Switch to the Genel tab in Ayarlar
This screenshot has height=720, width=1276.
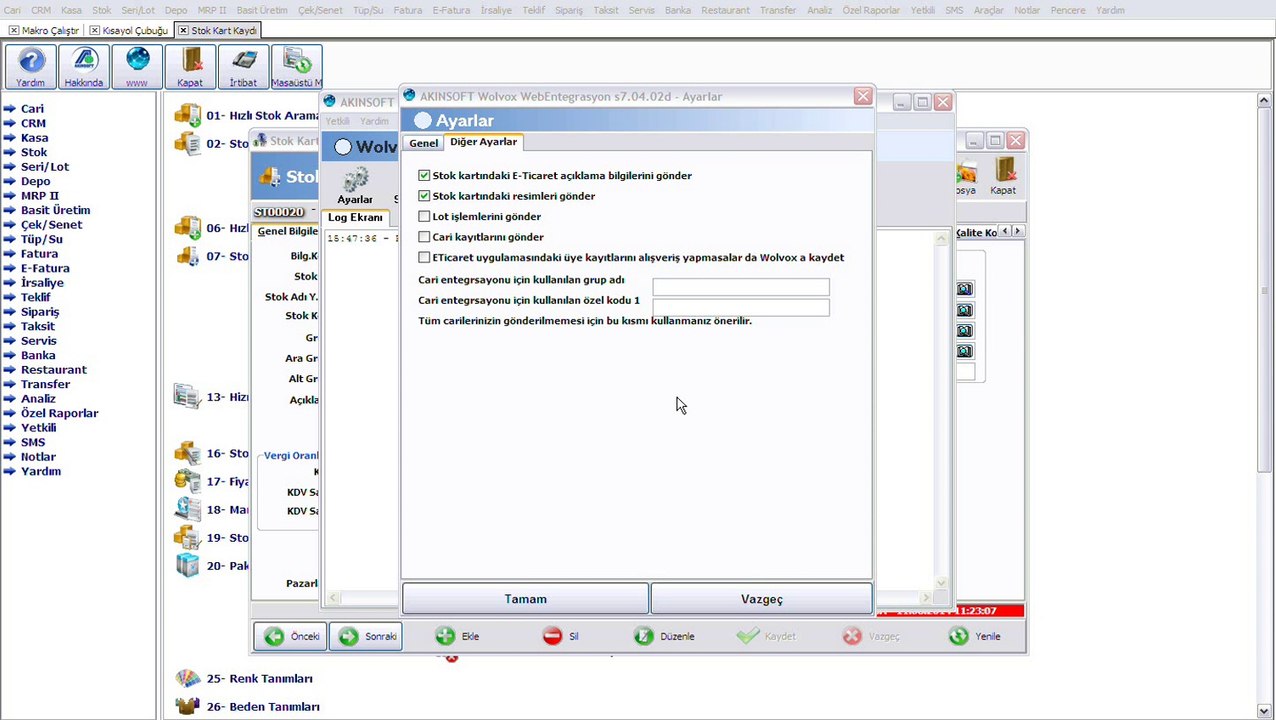[x=423, y=143]
